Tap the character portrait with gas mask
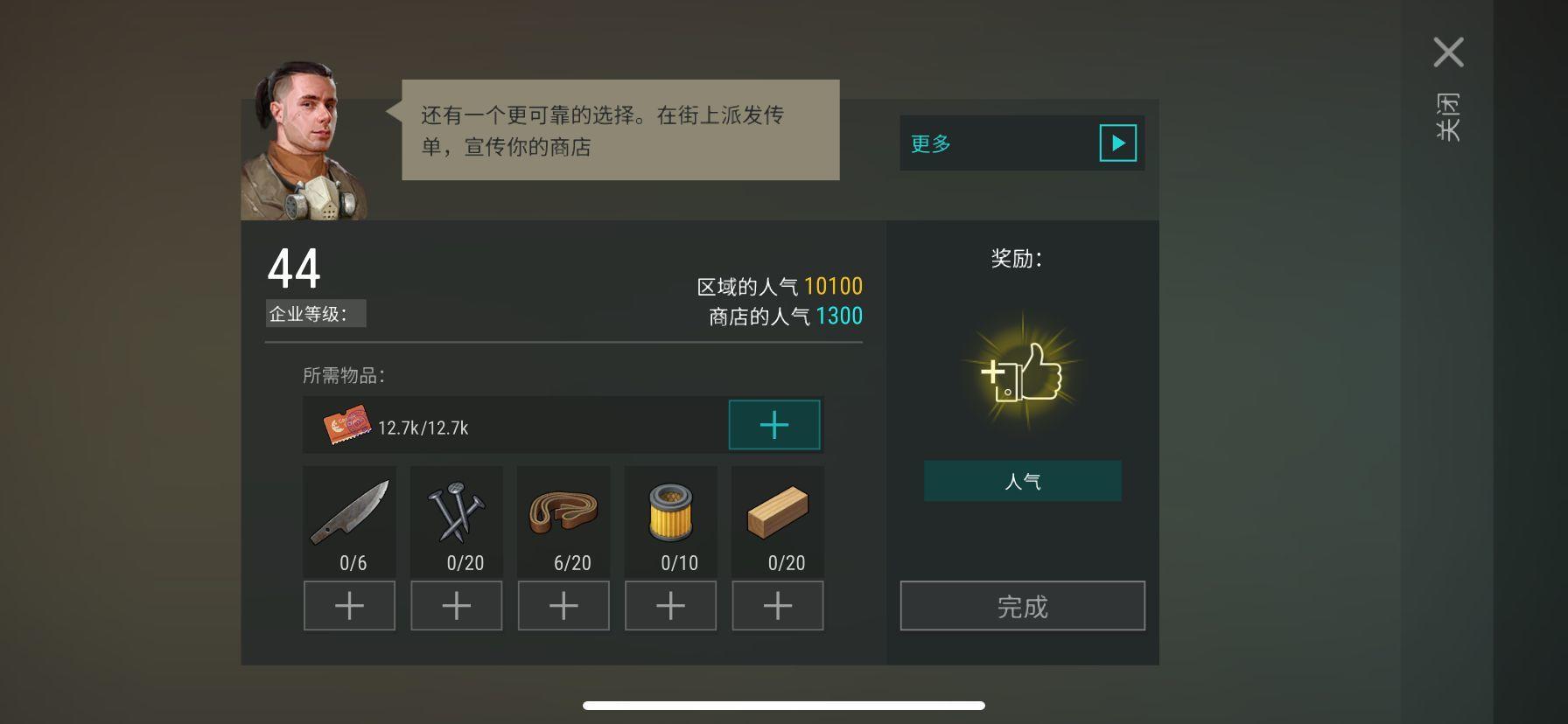 point(304,141)
